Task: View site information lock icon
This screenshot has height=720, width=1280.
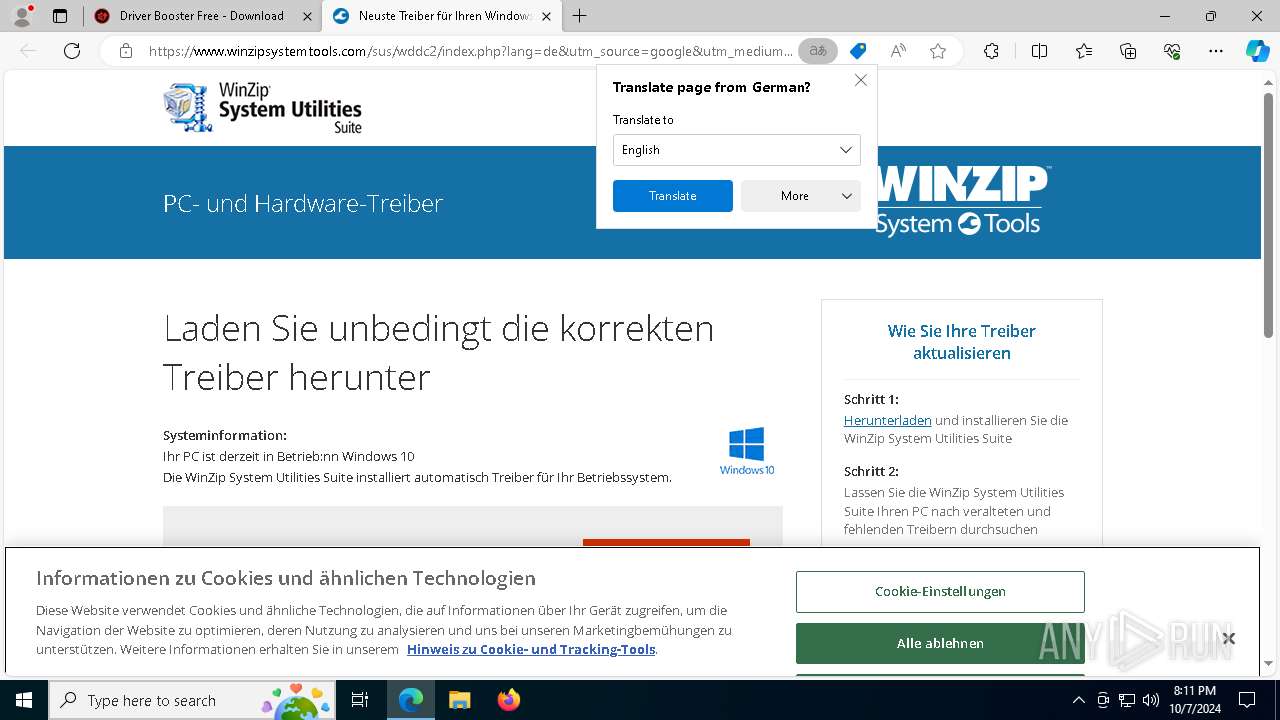Action: [x=126, y=51]
